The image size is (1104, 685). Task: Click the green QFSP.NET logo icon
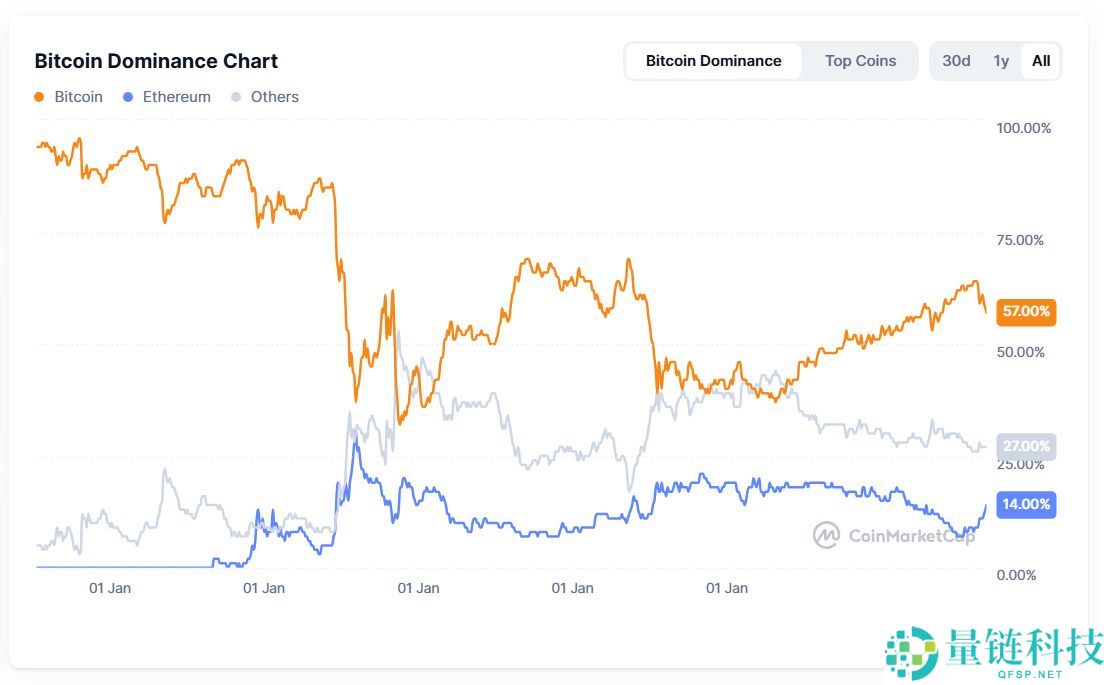point(910,654)
